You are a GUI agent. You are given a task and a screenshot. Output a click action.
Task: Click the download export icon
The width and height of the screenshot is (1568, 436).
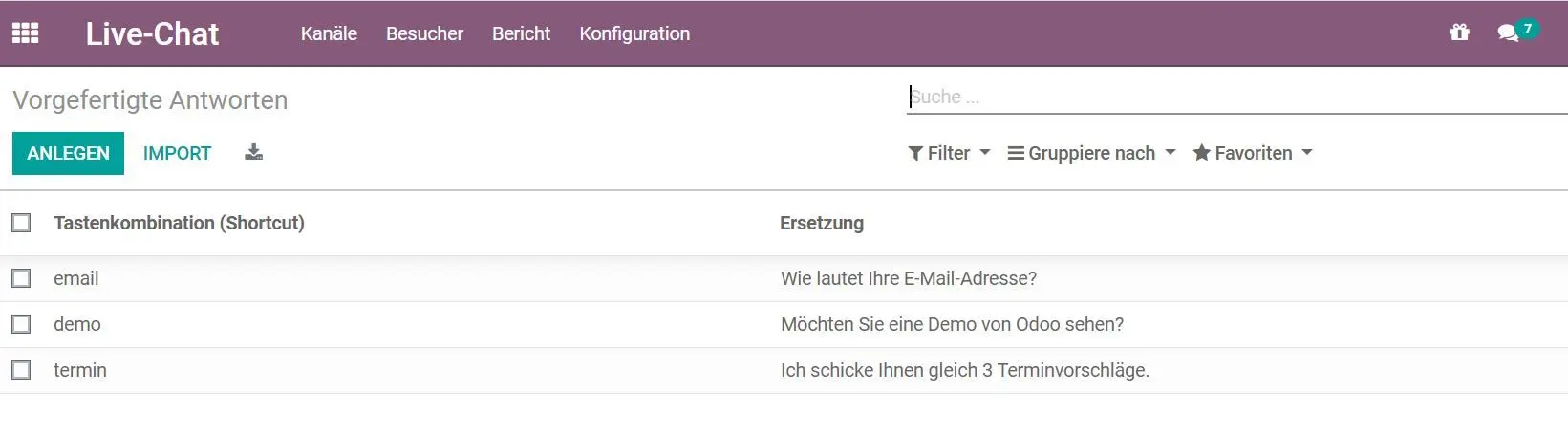[253, 153]
